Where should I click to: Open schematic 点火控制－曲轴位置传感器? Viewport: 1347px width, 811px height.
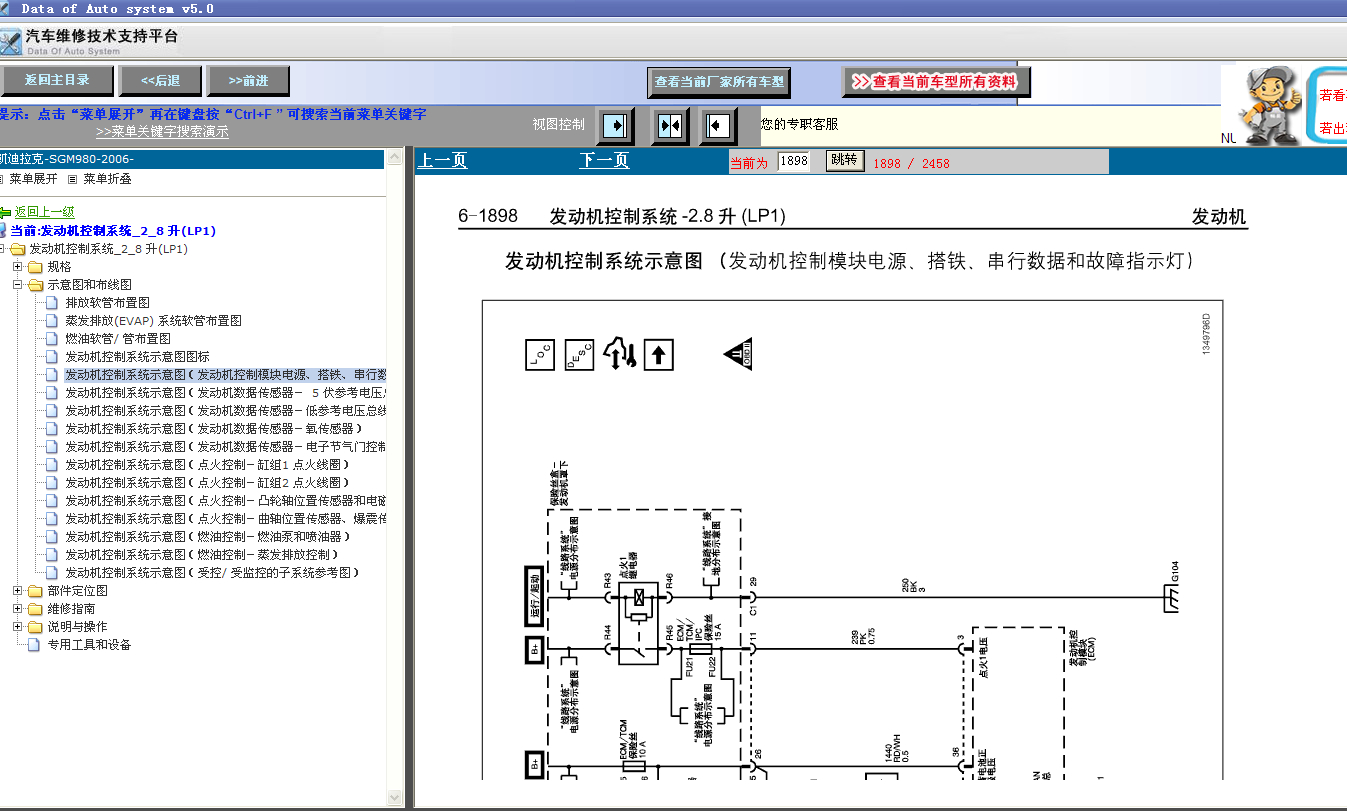(226, 519)
